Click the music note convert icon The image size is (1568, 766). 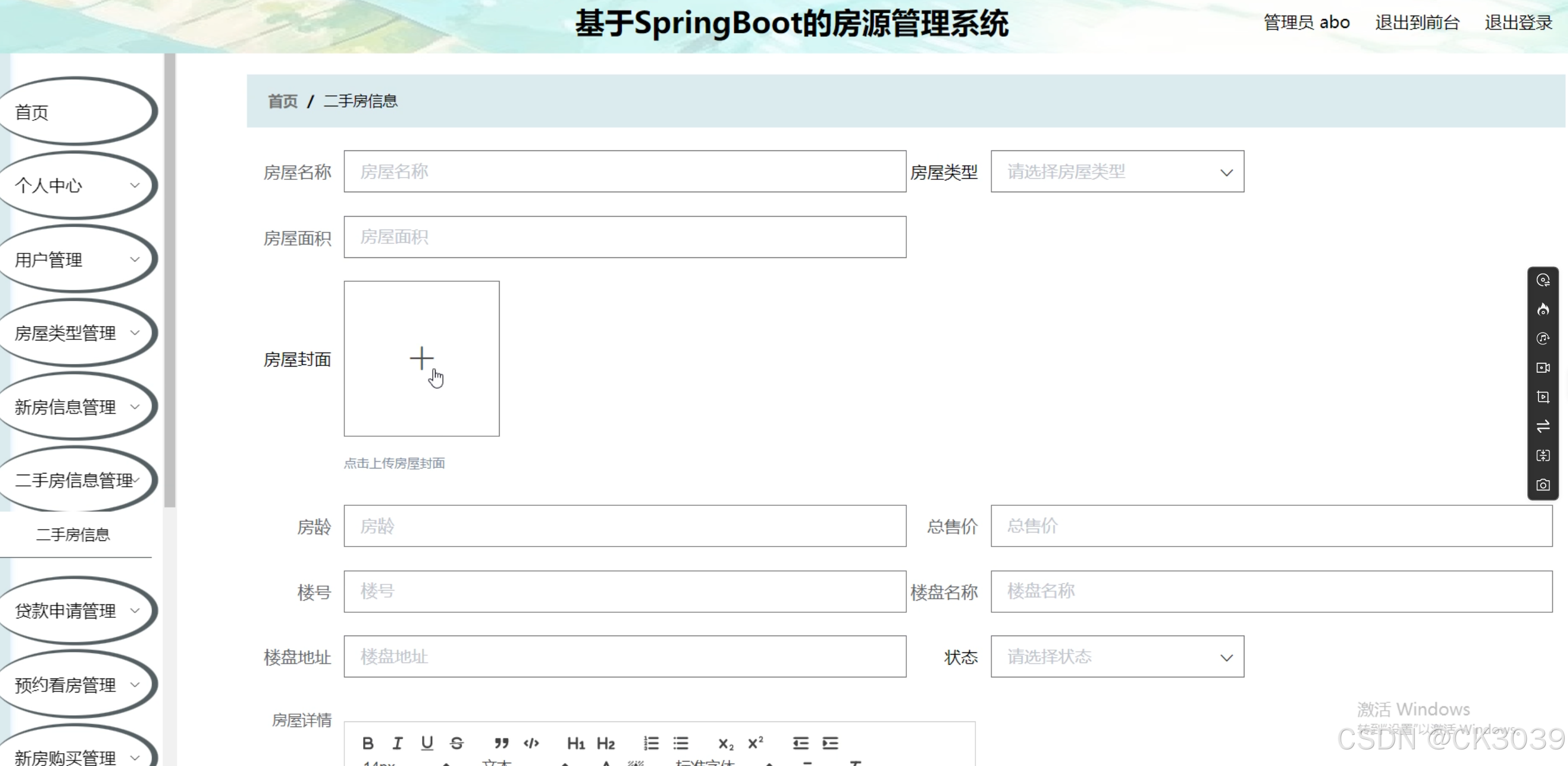coord(1543,339)
